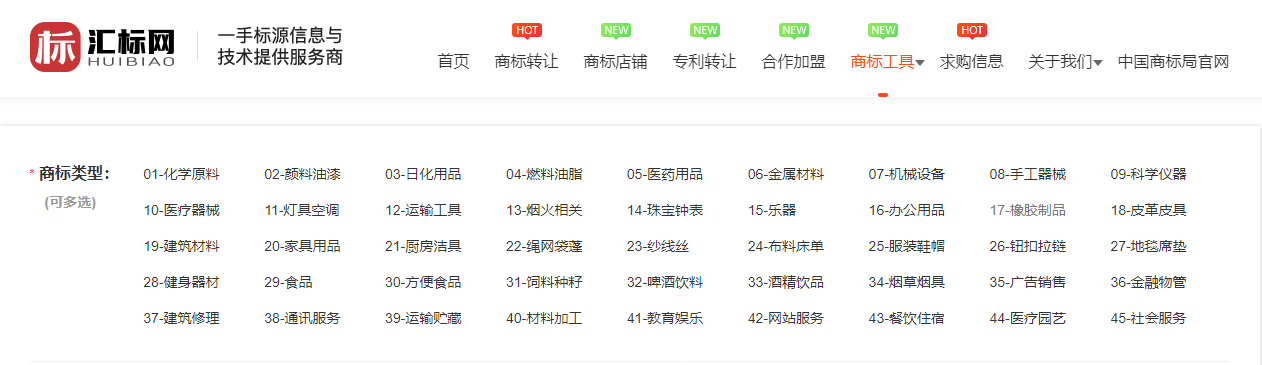Click HOT badge above 求购信息
1262x365 pixels.
(972, 30)
